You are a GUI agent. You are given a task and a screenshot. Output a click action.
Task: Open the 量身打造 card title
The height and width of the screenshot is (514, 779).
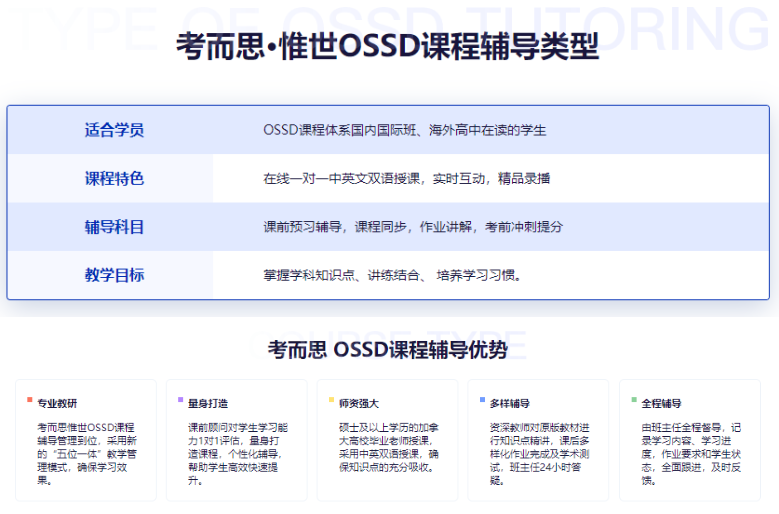point(208,403)
